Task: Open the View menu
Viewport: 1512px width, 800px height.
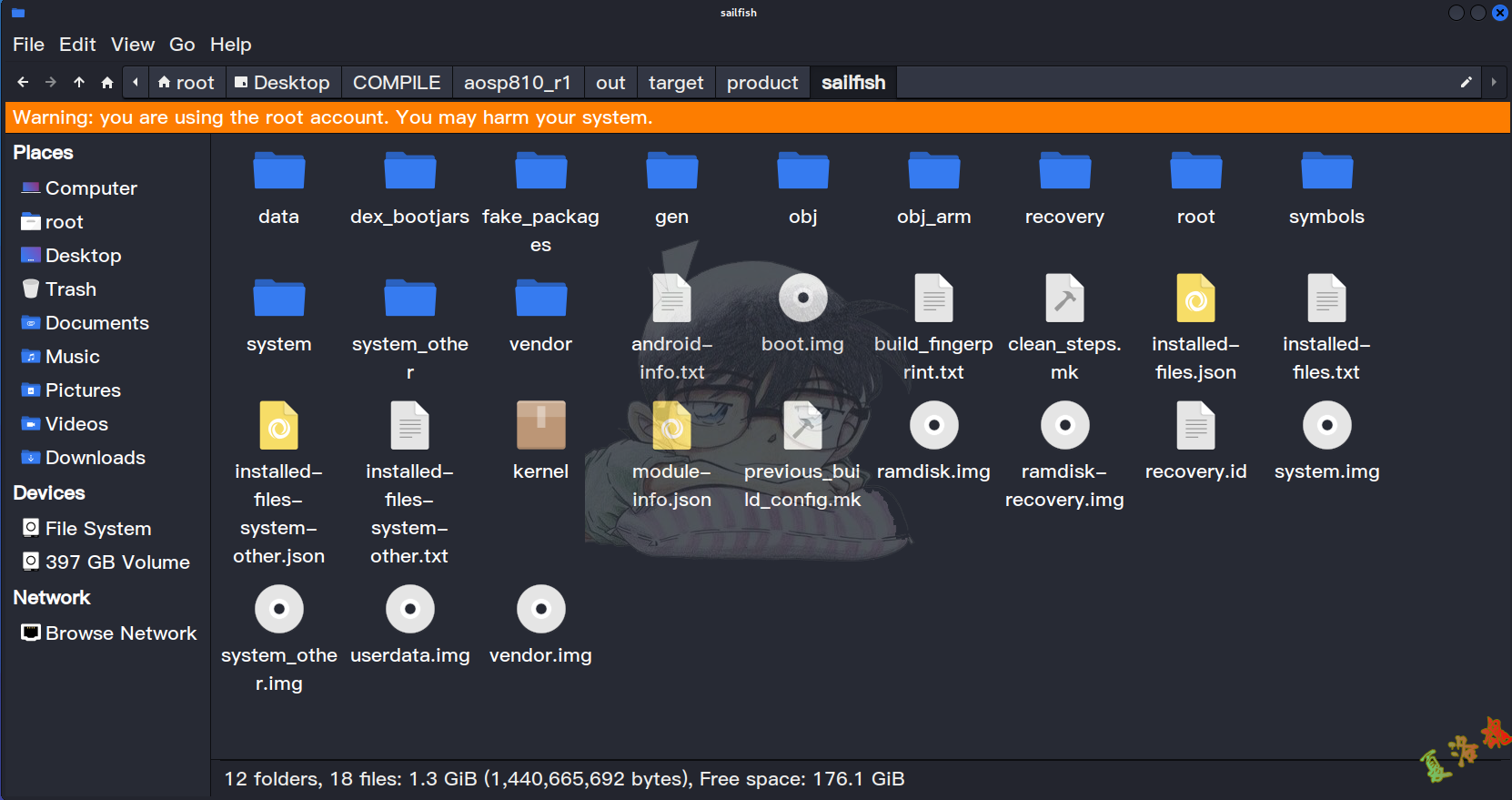Action: 133,45
